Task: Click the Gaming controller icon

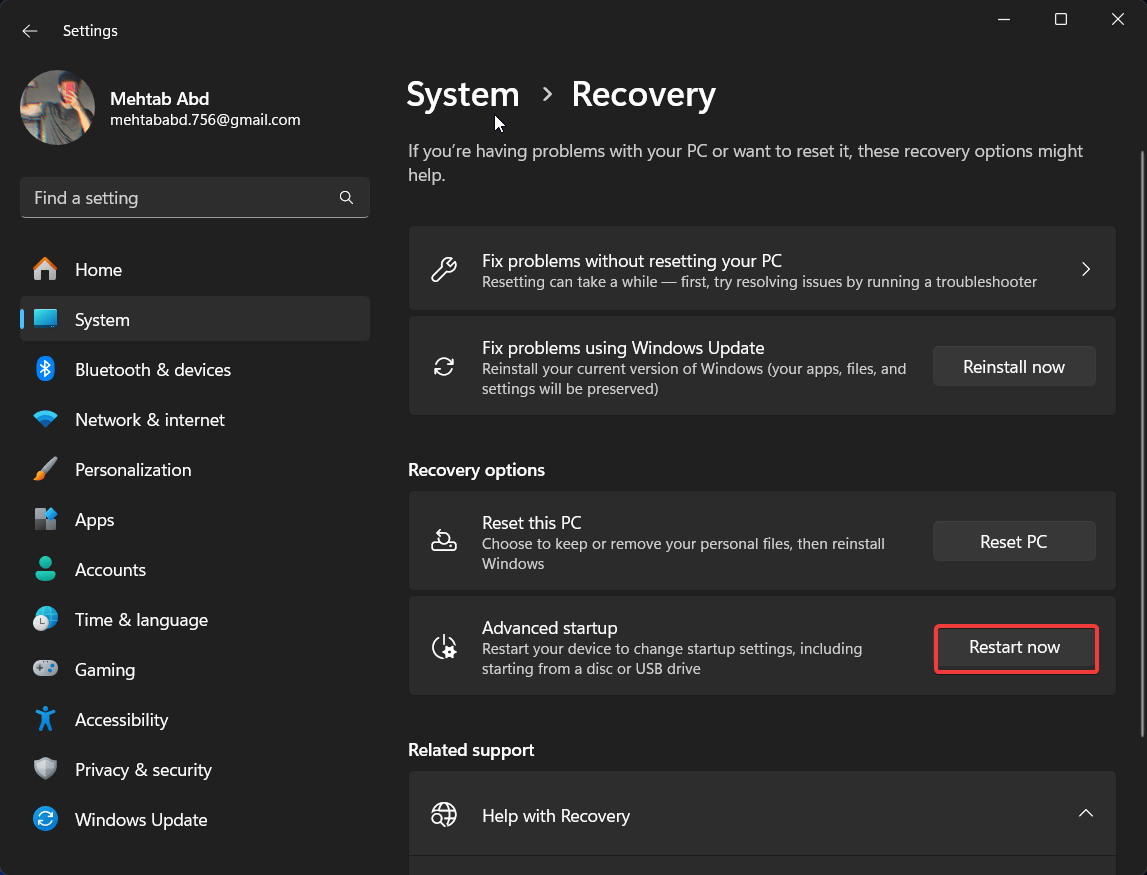Action: [45, 669]
